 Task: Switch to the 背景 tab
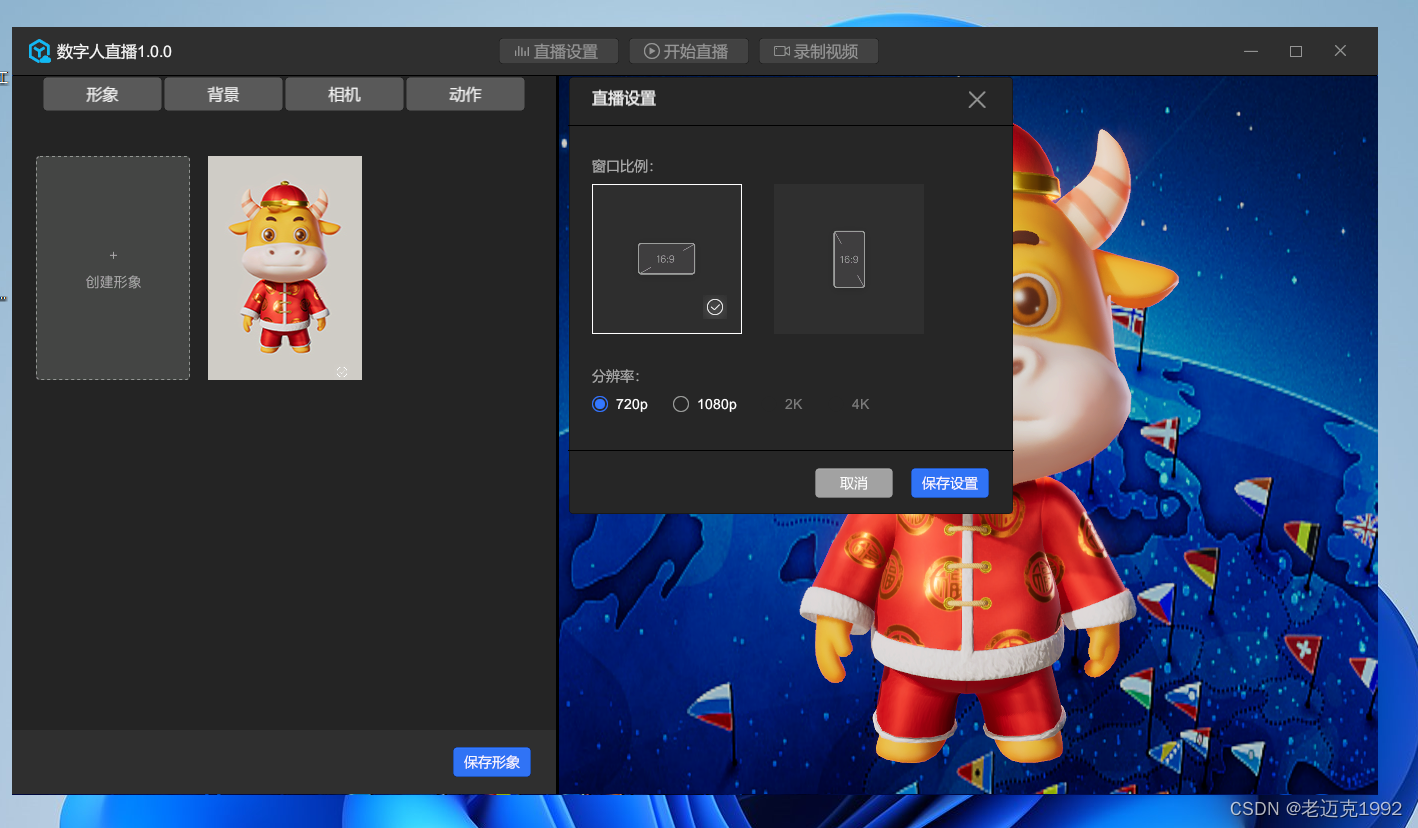pyautogui.click(x=223, y=94)
